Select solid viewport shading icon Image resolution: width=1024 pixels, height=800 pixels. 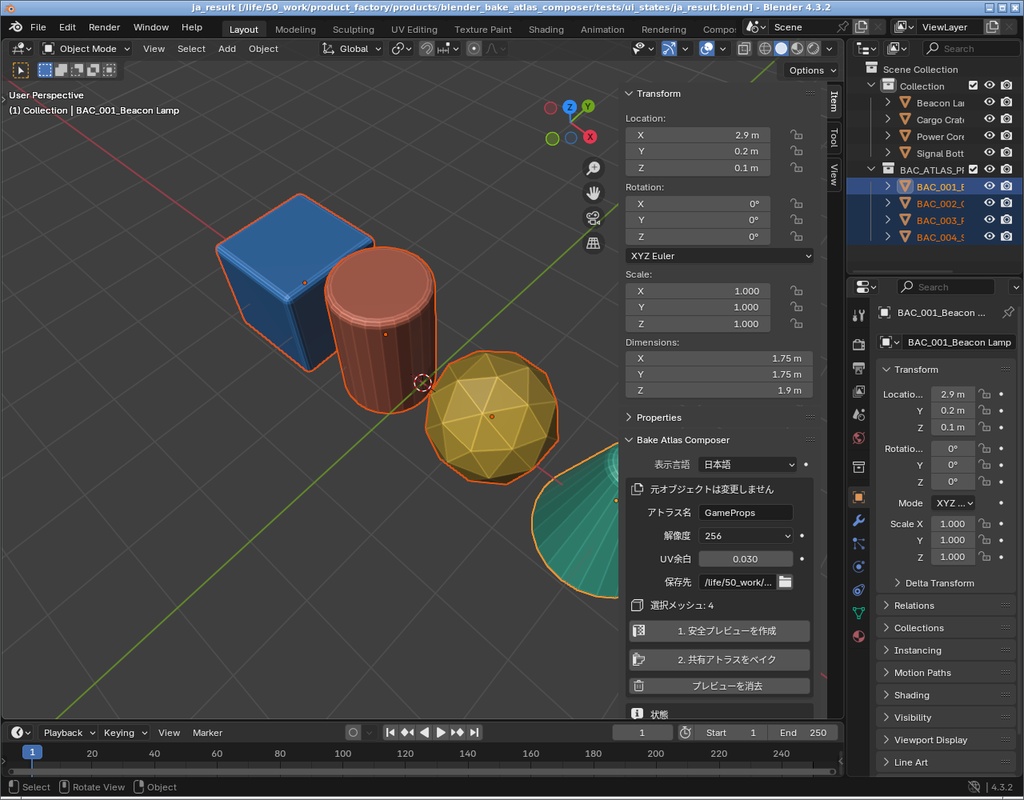coord(781,48)
